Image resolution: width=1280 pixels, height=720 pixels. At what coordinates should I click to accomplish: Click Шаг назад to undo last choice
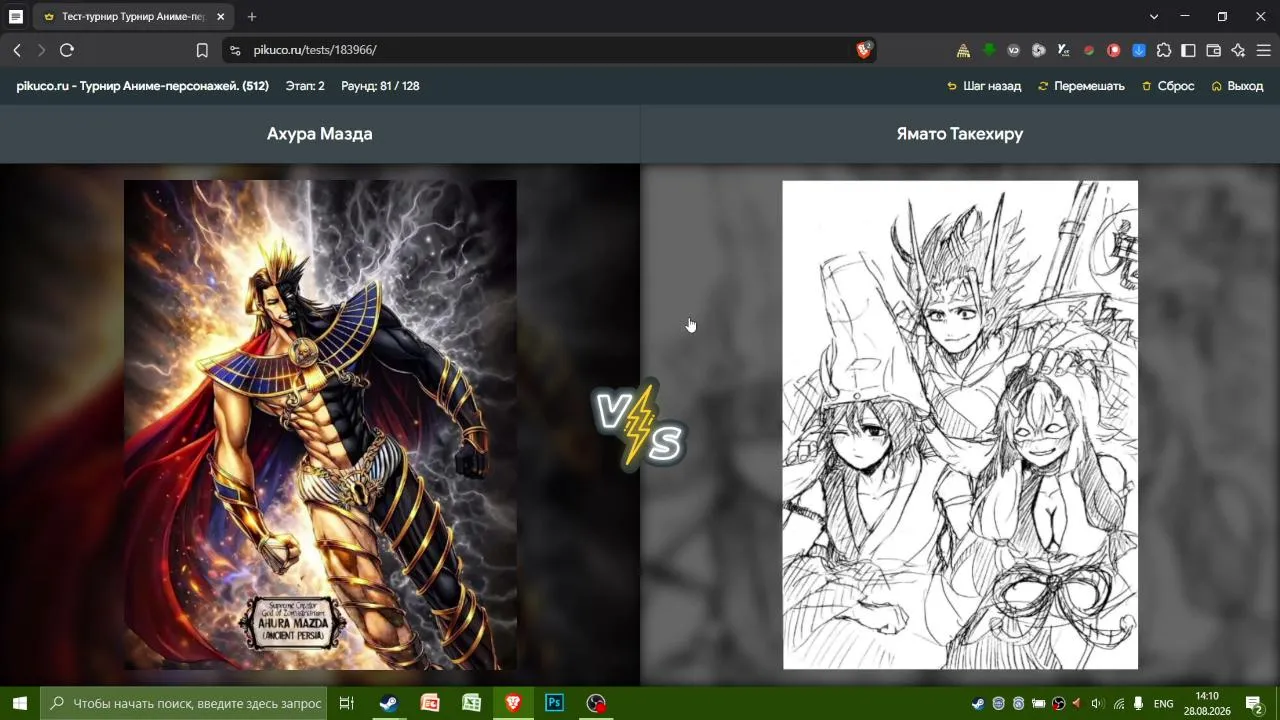click(x=984, y=86)
